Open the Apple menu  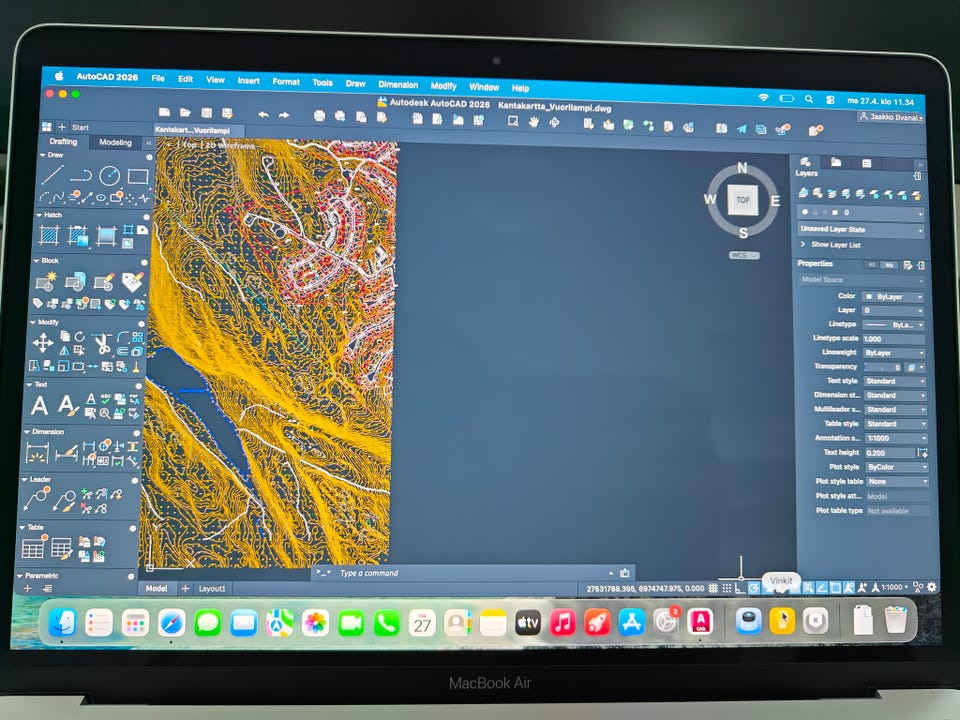[59, 76]
